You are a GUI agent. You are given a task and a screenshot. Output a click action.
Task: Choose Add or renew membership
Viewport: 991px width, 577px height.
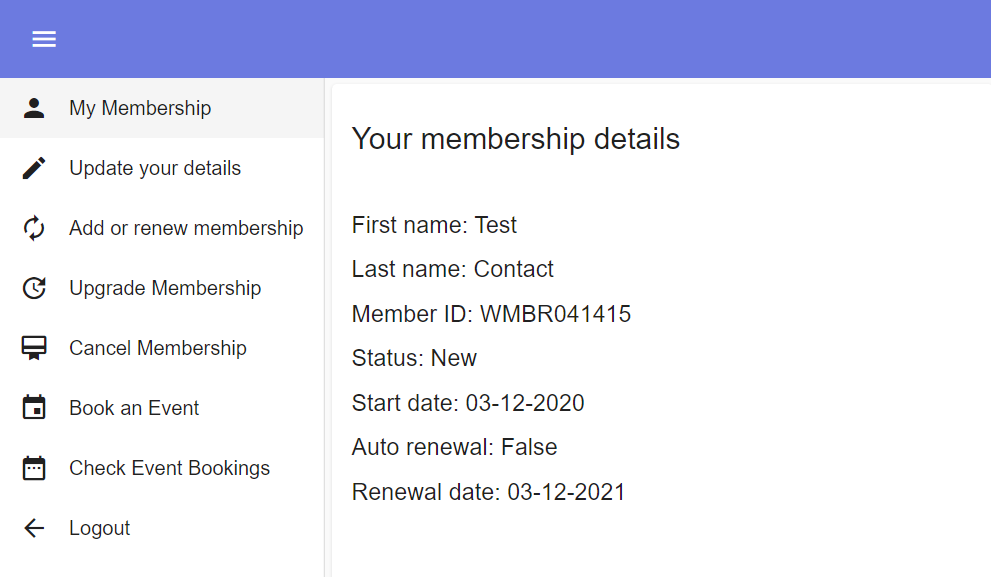tap(186, 227)
